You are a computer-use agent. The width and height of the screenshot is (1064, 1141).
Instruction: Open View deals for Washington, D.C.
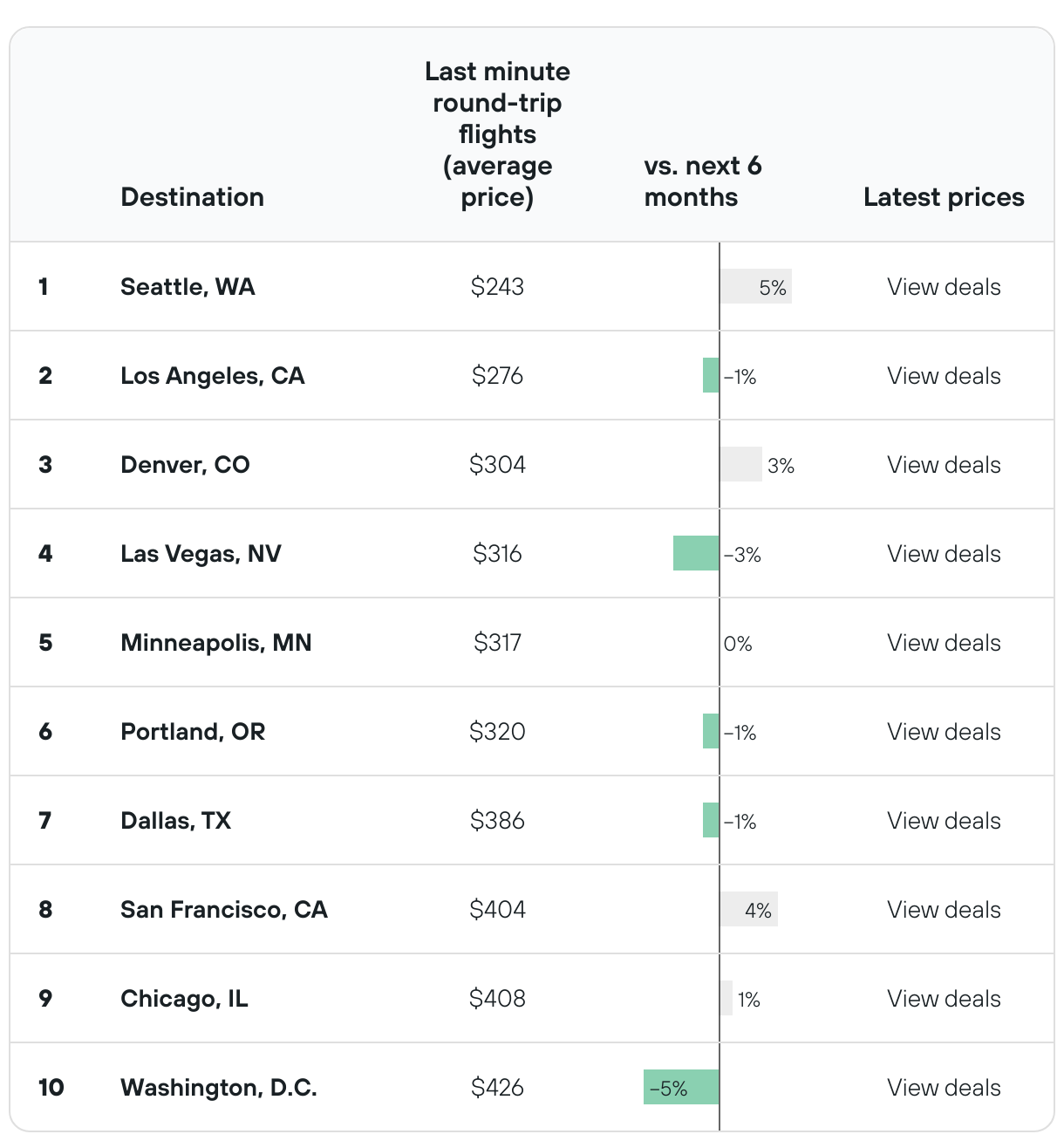(944, 1088)
